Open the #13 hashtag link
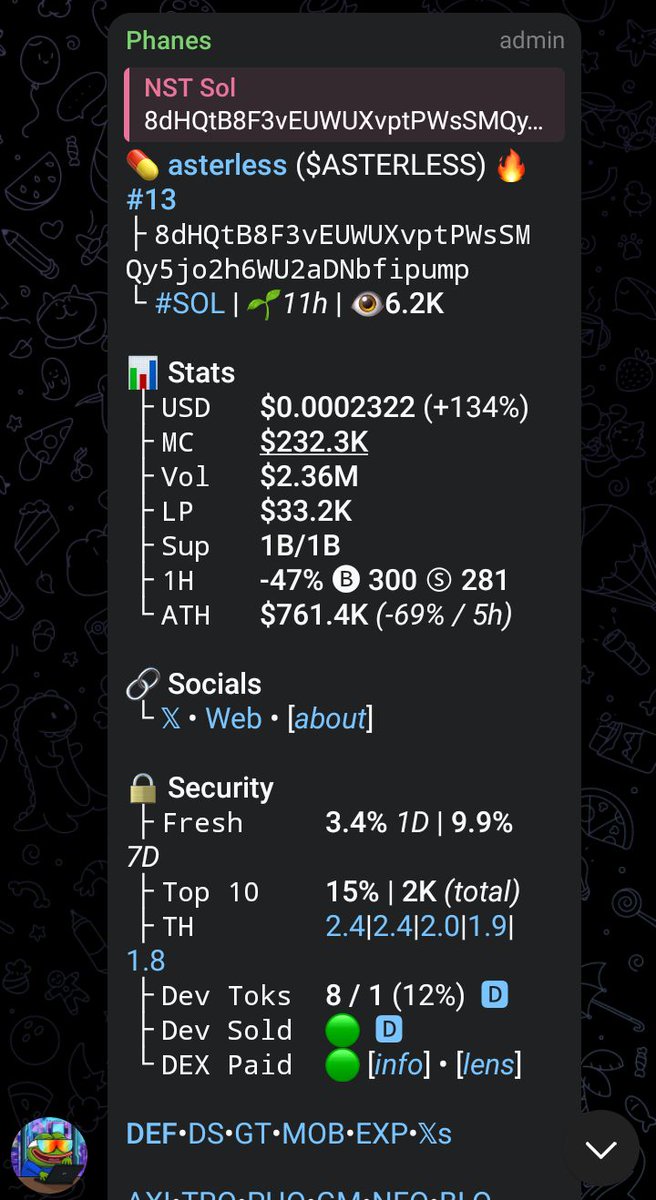Image resolution: width=656 pixels, height=1200 pixels. 151,200
